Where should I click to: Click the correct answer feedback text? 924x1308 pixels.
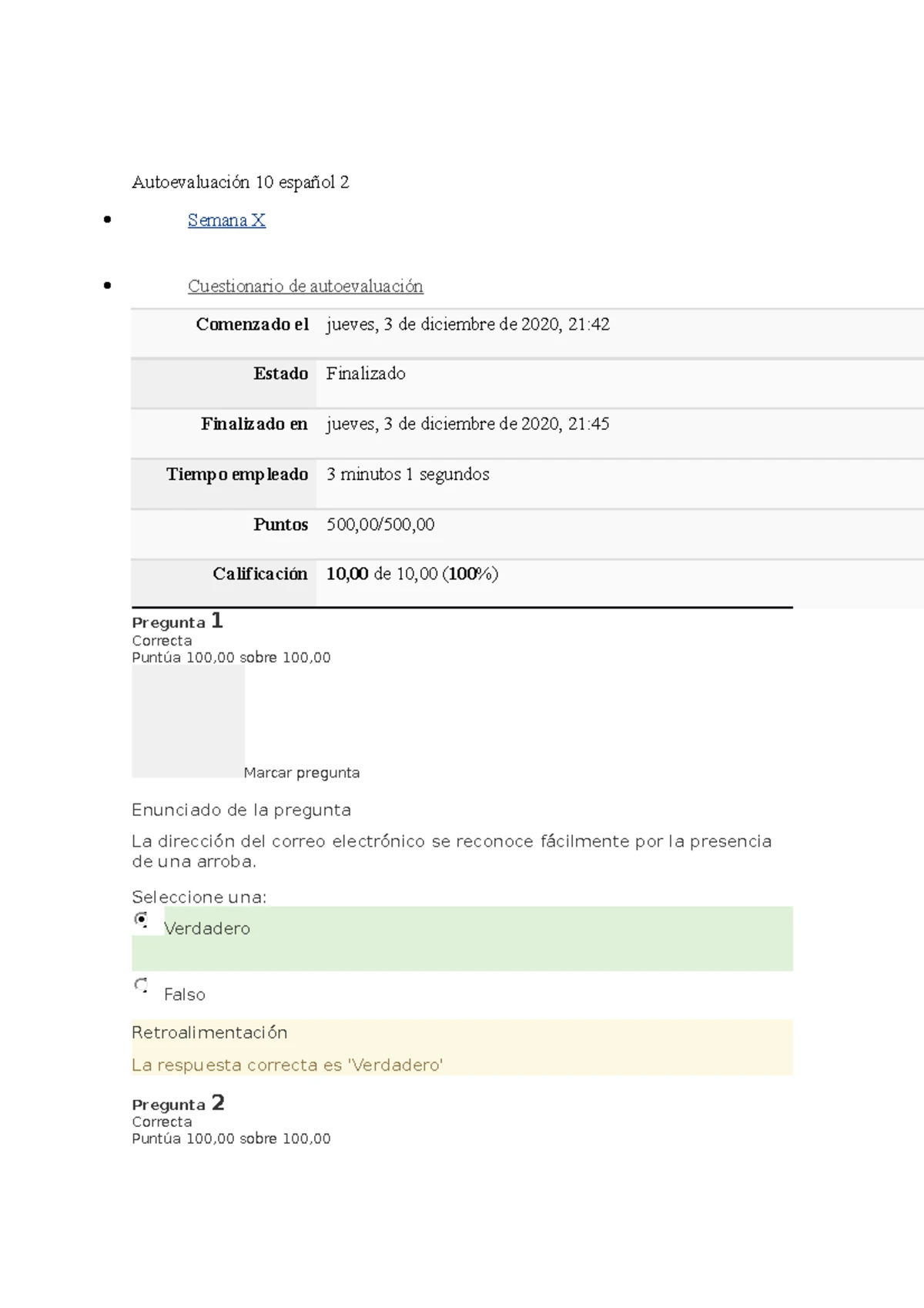(x=287, y=1065)
